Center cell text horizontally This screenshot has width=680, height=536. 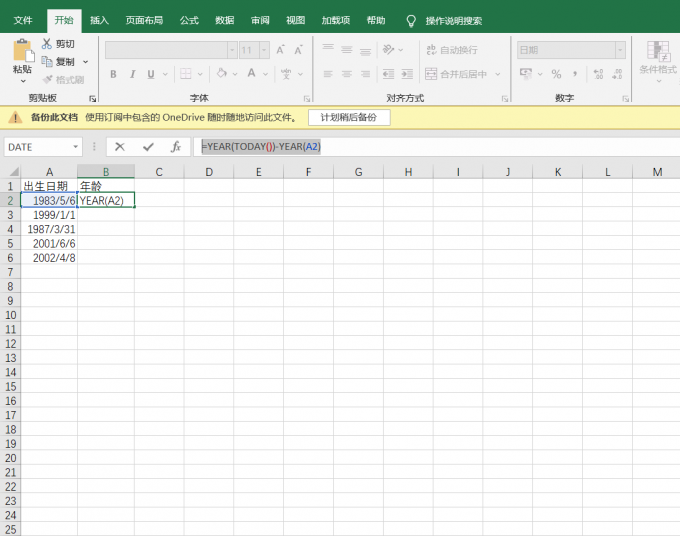[347, 74]
